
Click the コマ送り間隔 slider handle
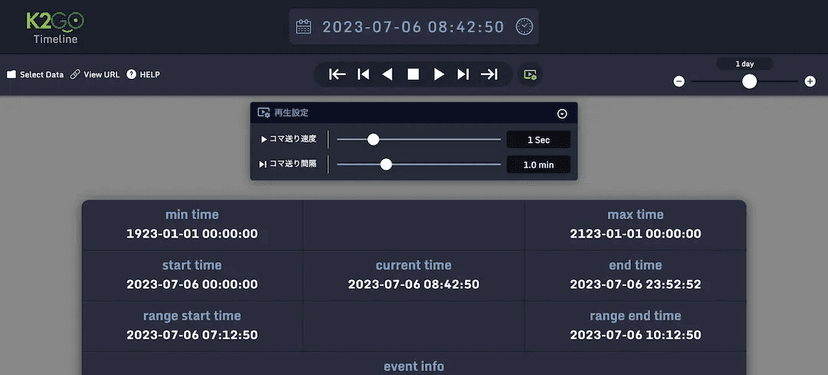(386, 164)
